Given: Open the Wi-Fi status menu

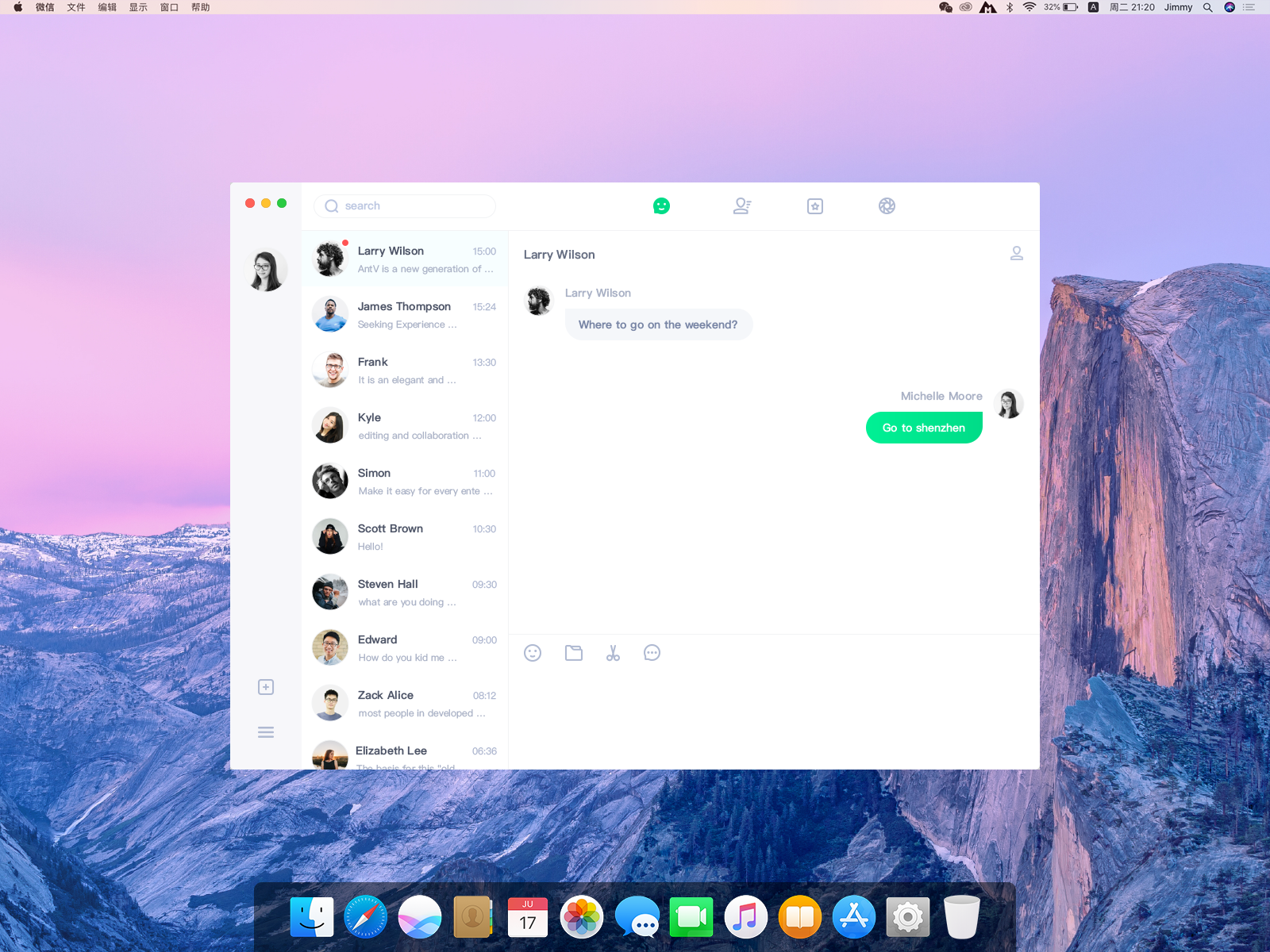Looking at the screenshot, I should point(1029,7).
